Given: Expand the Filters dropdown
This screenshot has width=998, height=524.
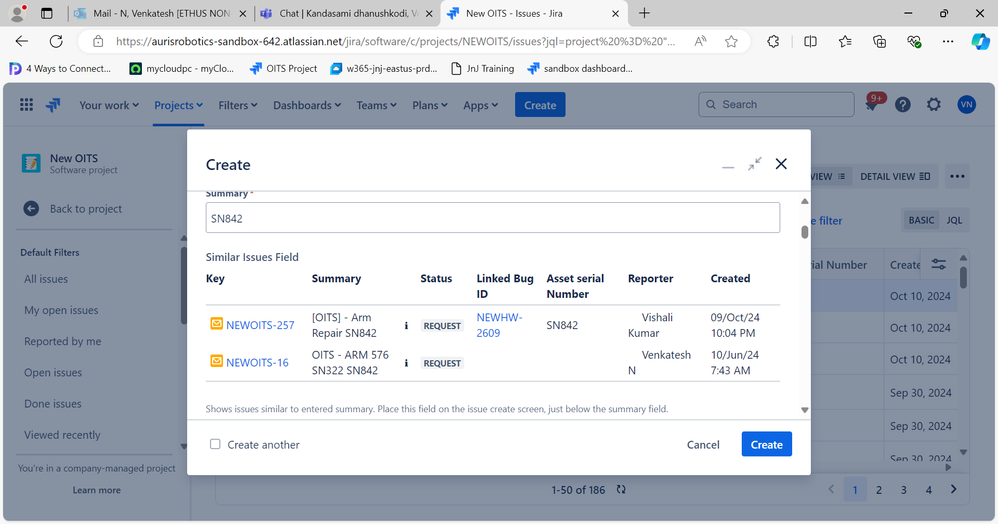Looking at the screenshot, I should (x=237, y=105).
